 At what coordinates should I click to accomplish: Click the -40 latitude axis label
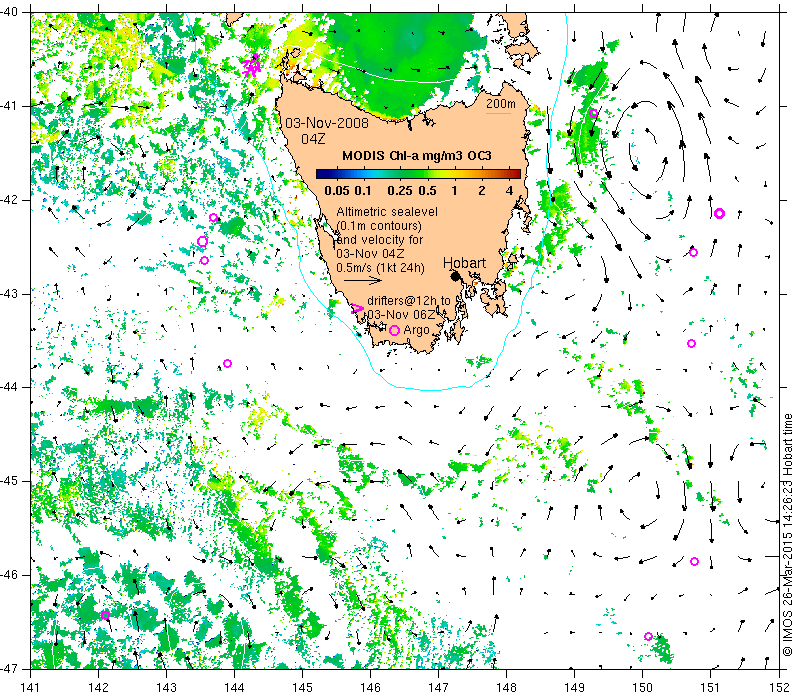11,11
